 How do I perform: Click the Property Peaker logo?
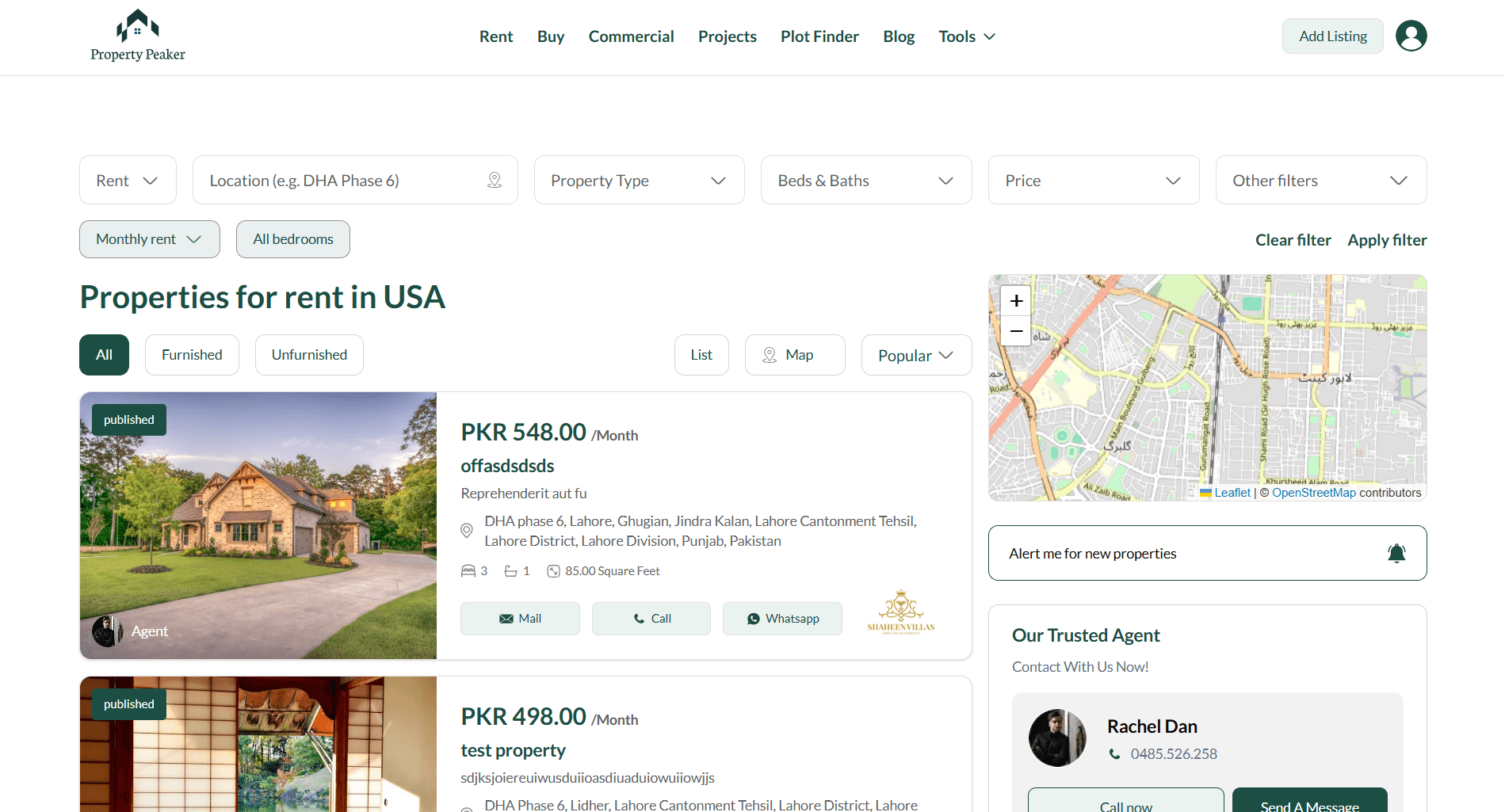coord(138,36)
